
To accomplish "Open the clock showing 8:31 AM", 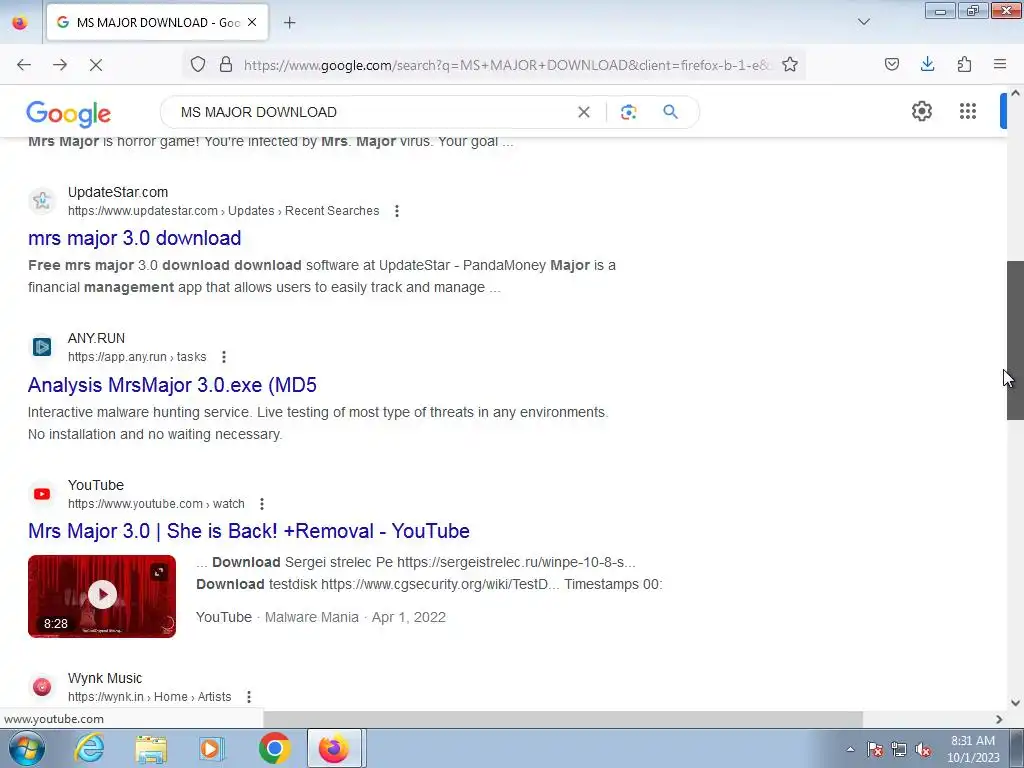I will [x=973, y=749].
